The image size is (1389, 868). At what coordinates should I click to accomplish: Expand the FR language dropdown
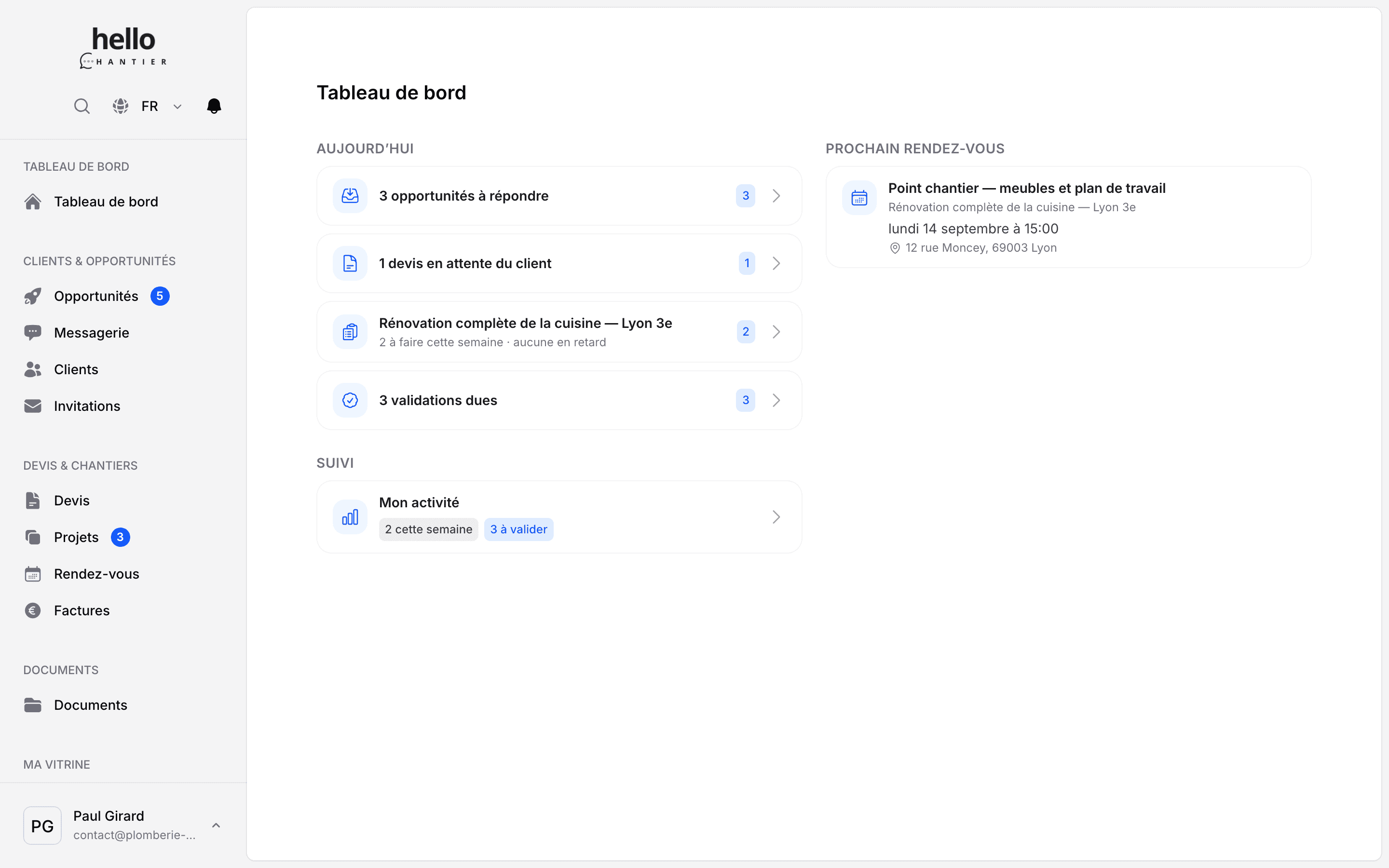click(161, 106)
